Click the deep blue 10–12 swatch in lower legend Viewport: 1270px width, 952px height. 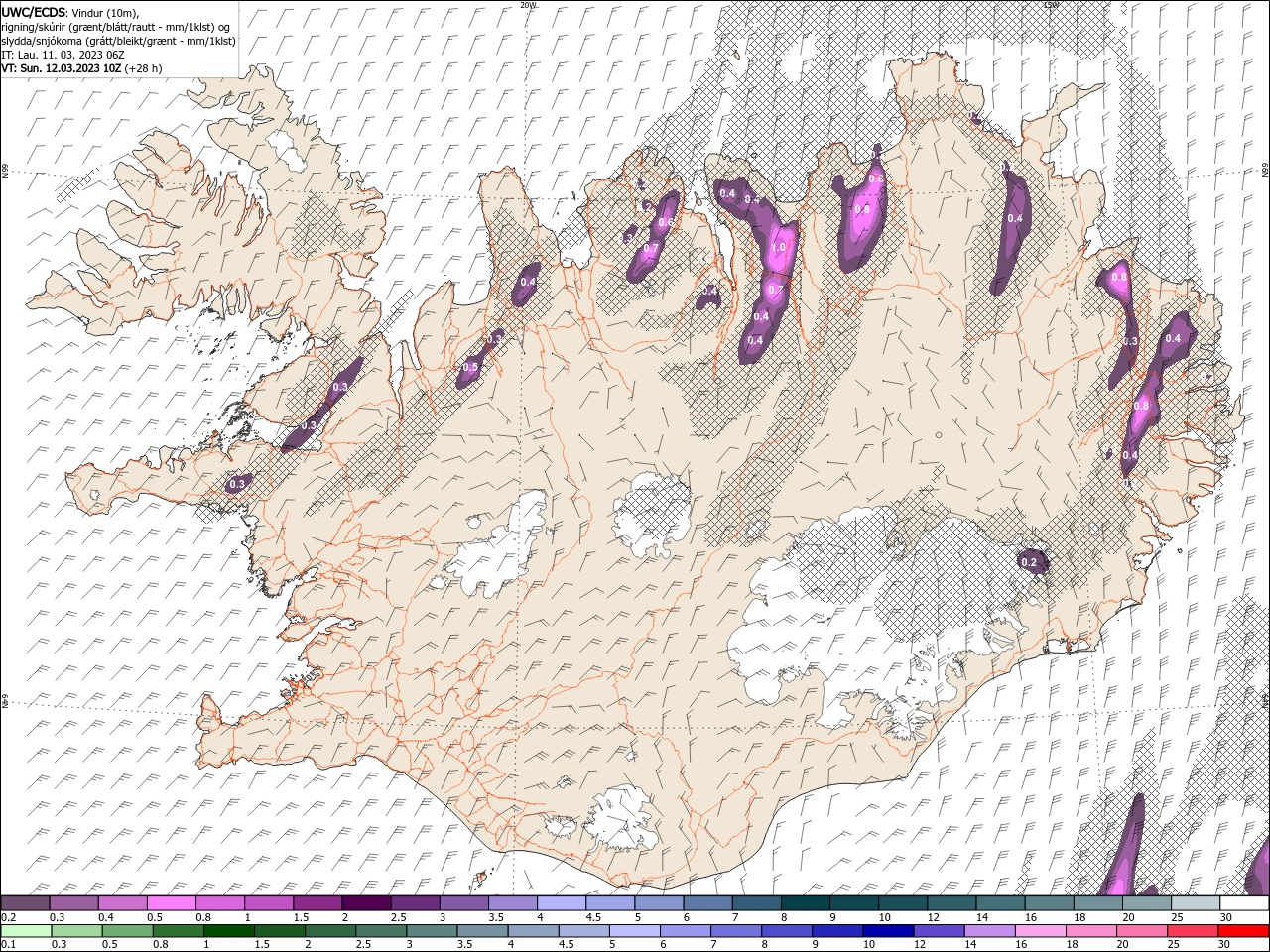click(887, 931)
